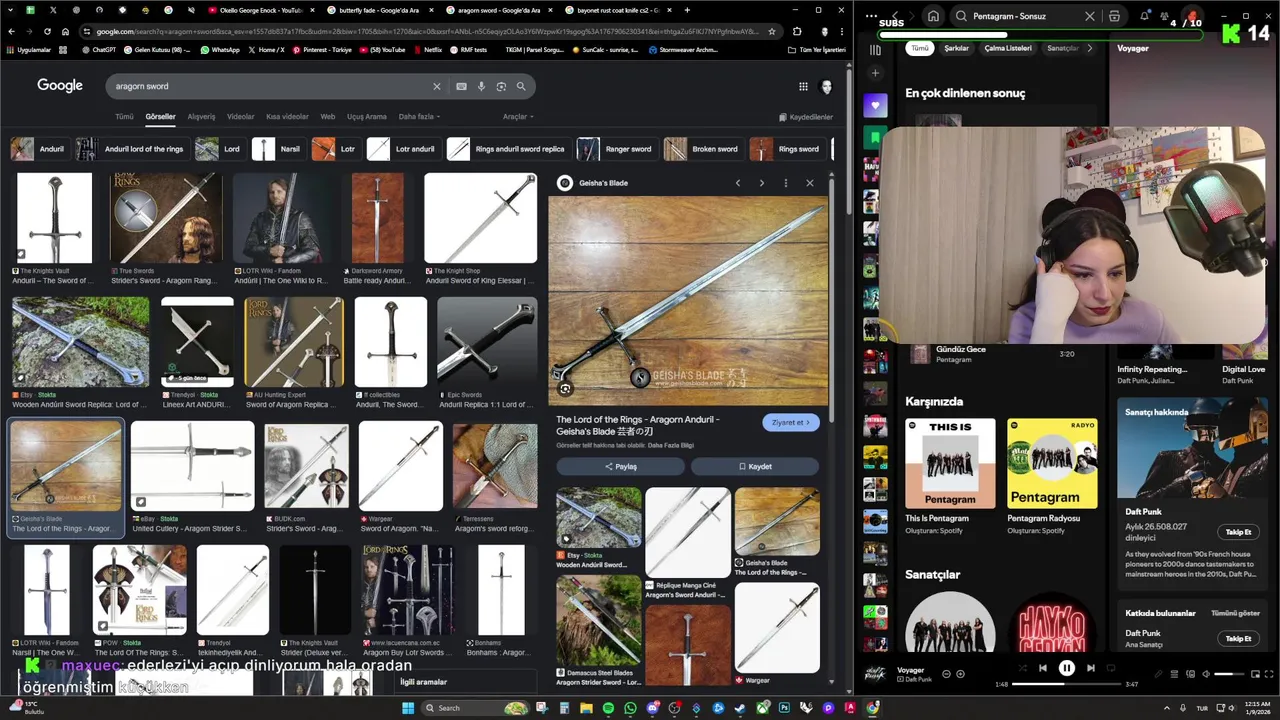Toggle repeat in Spotify player
Viewport: 1280px width, 720px height.
click(1112, 668)
